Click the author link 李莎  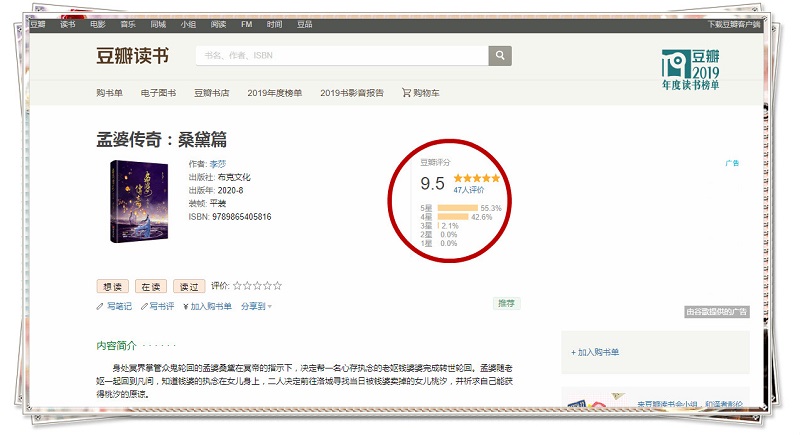pos(215,164)
